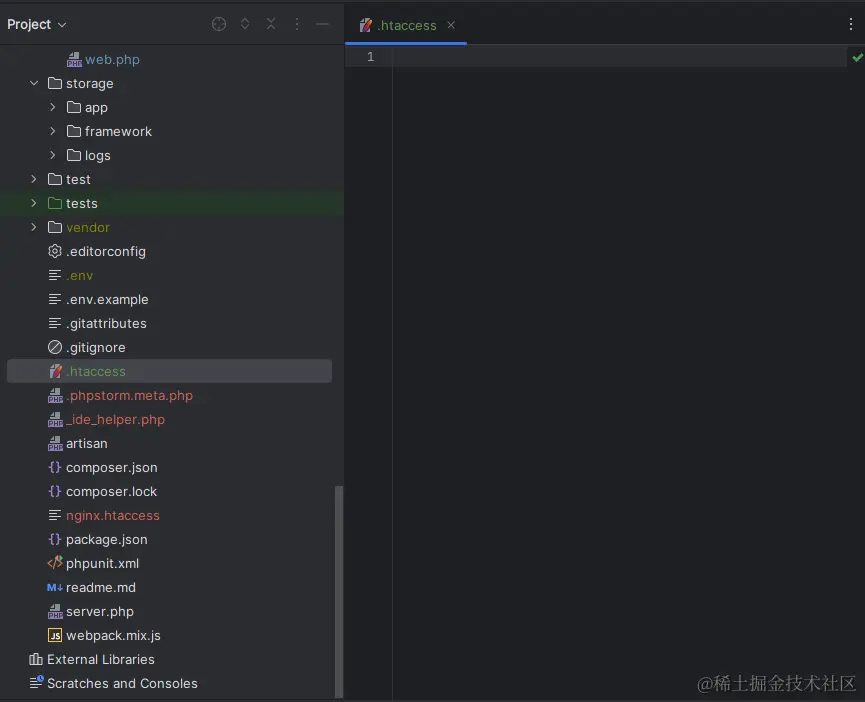Hide the Project tool window
This screenshot has height=702, width=865.
click(x=323, y=24)
